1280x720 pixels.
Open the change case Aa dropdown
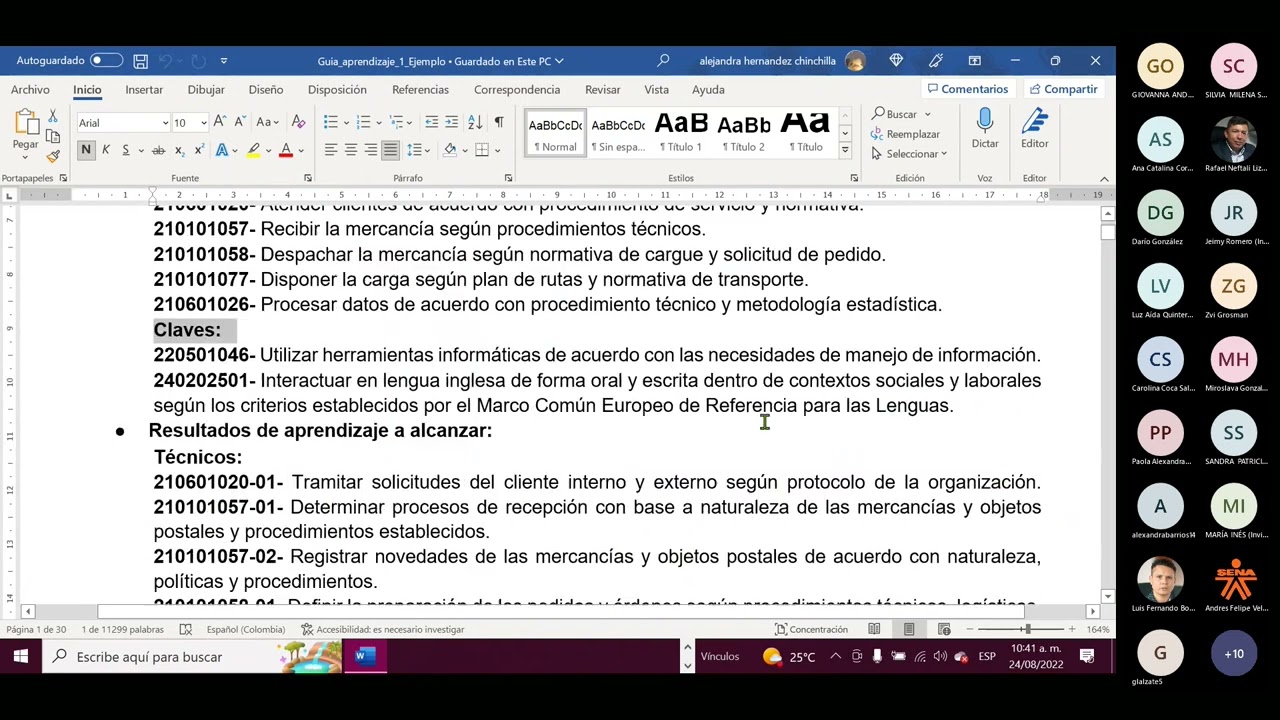click(274, 122)
